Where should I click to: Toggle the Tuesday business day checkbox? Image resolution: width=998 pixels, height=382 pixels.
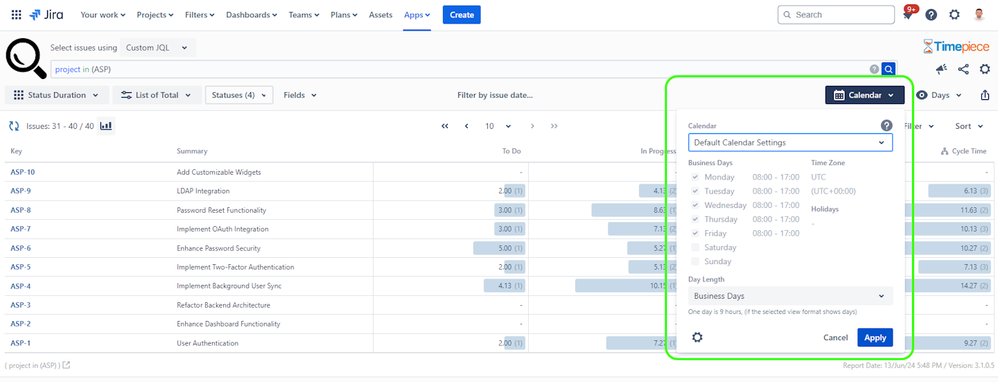[x=695, y=191]
